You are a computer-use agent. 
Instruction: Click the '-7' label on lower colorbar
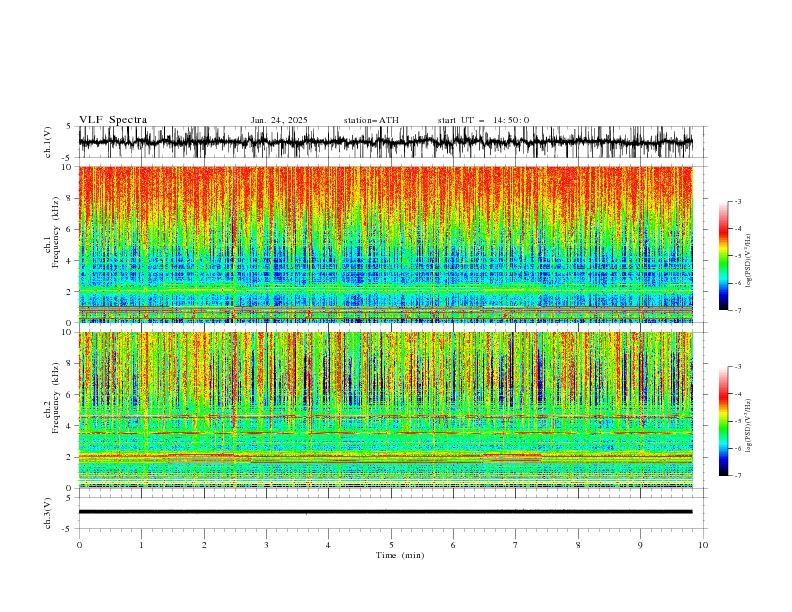(x=738, y=476)
